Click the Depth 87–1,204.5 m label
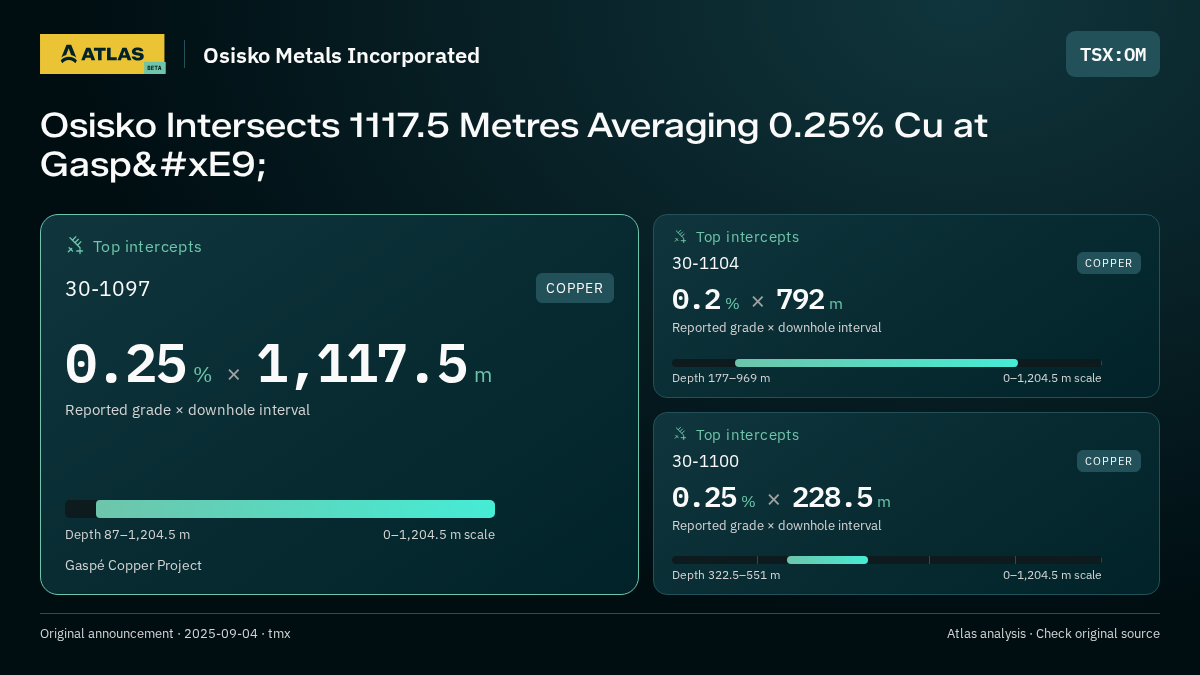The image size is (1200, 675). (x=127, y=535)
